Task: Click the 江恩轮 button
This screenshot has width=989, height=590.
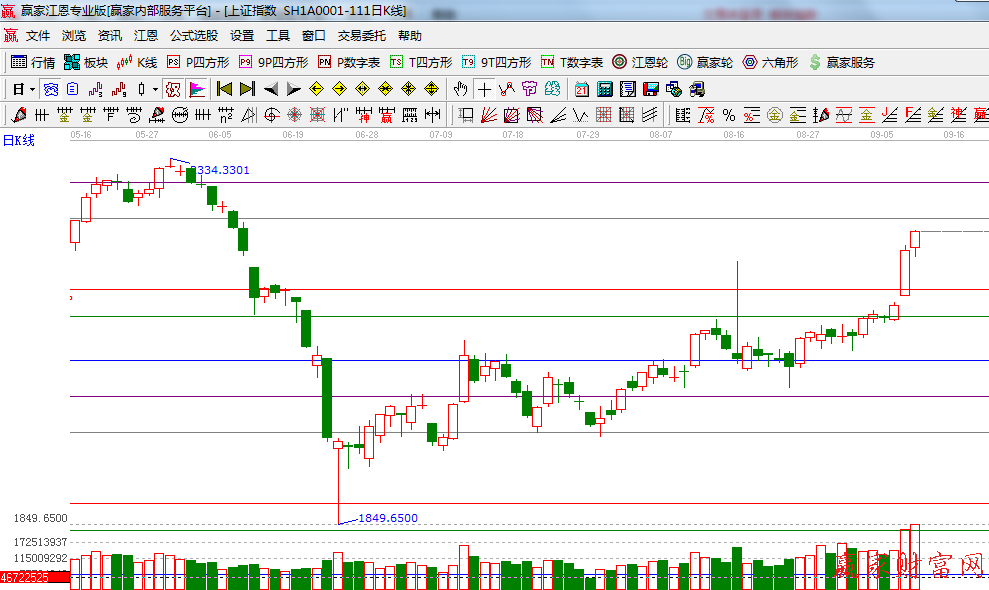Action: tap(640, 62)
